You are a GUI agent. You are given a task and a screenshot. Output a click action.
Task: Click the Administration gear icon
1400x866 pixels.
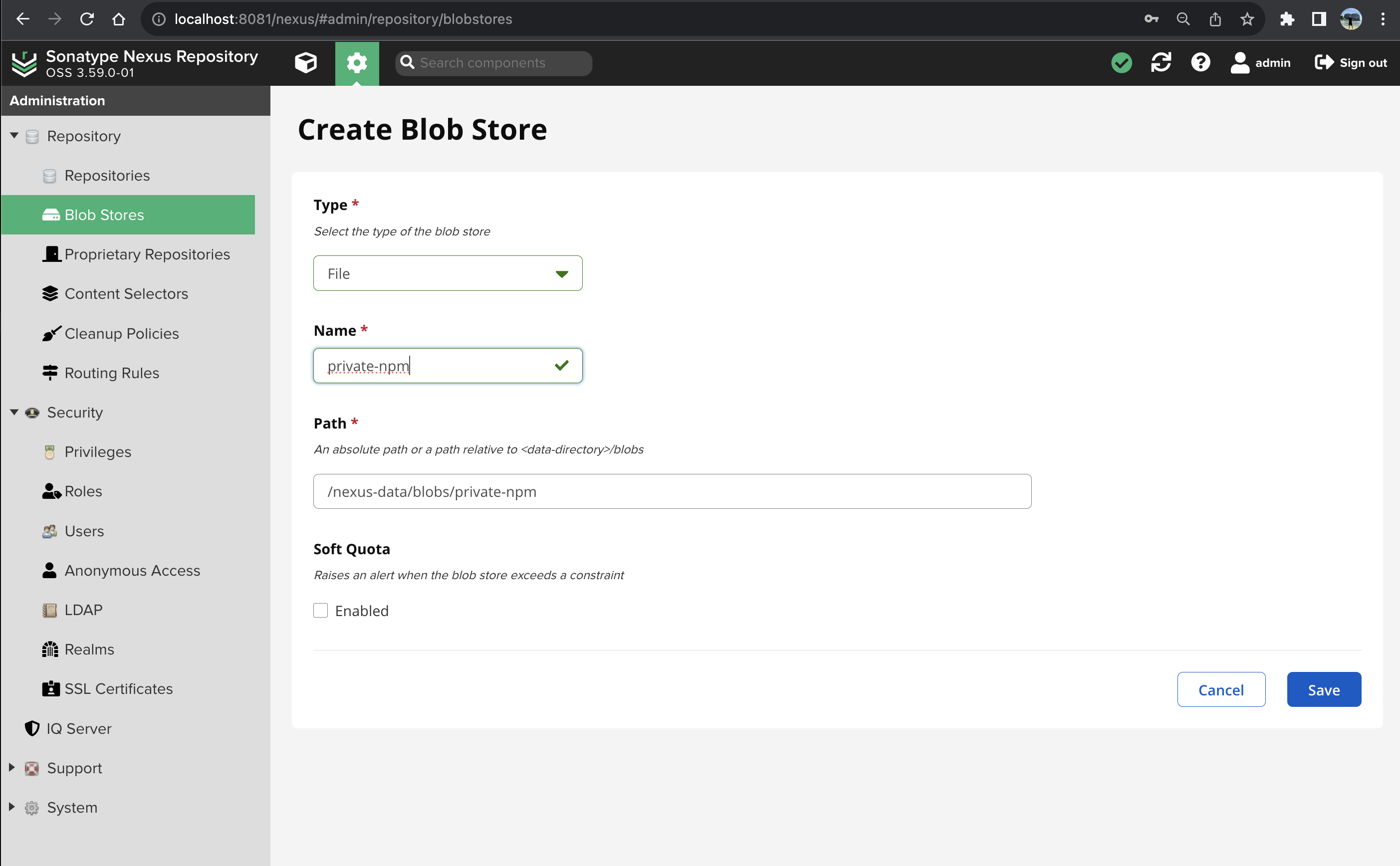click(x=356, y=62)
